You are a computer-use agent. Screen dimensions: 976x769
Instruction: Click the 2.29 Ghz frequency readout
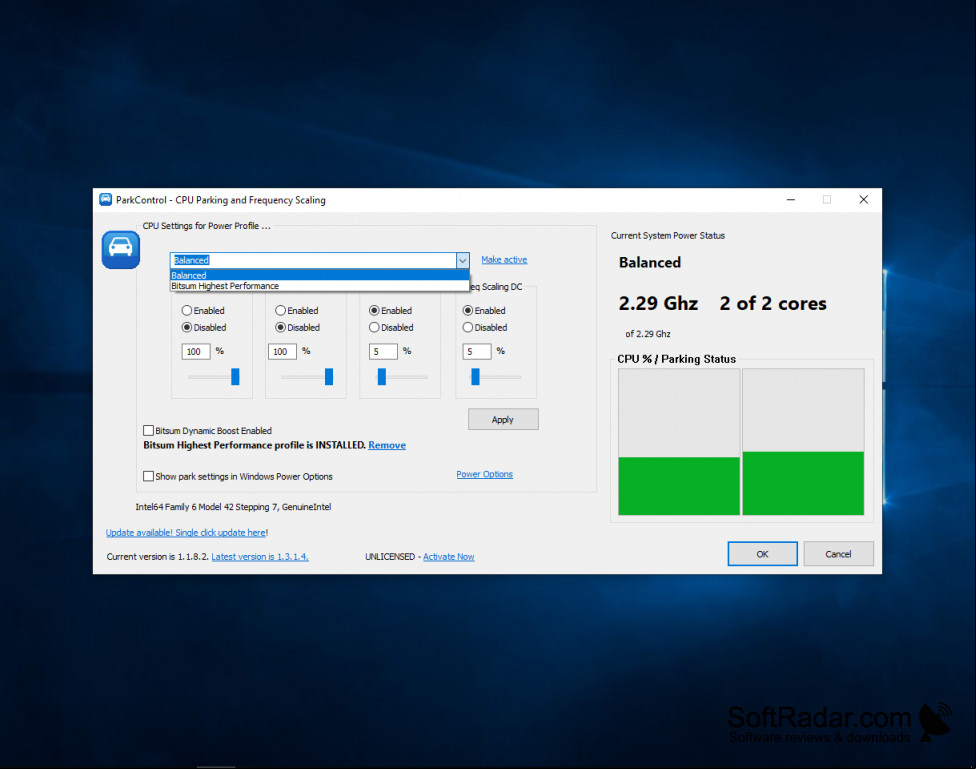pyautogui.click(x=658, y=303)
